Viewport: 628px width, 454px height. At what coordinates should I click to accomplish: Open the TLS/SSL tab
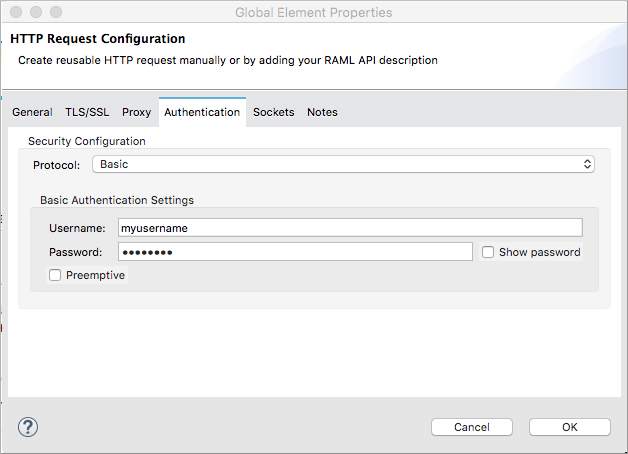(87, 112)
